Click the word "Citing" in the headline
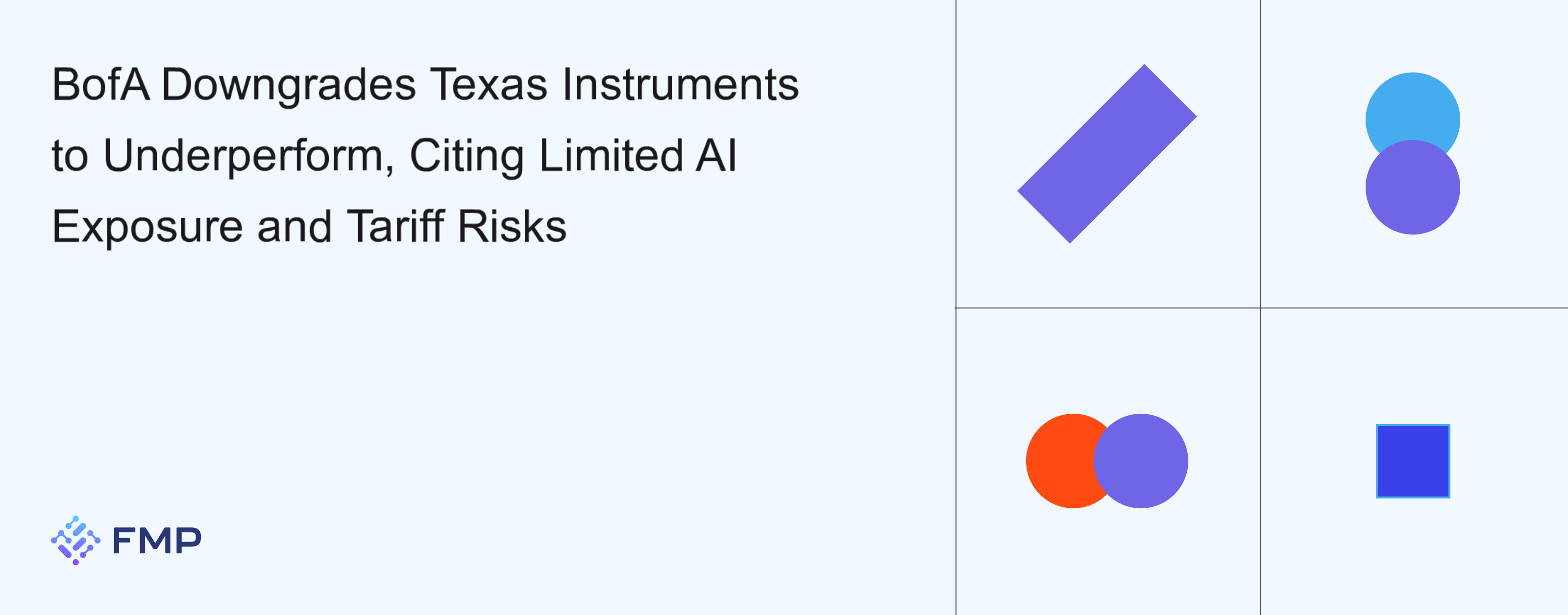 [x=466, y=156]
